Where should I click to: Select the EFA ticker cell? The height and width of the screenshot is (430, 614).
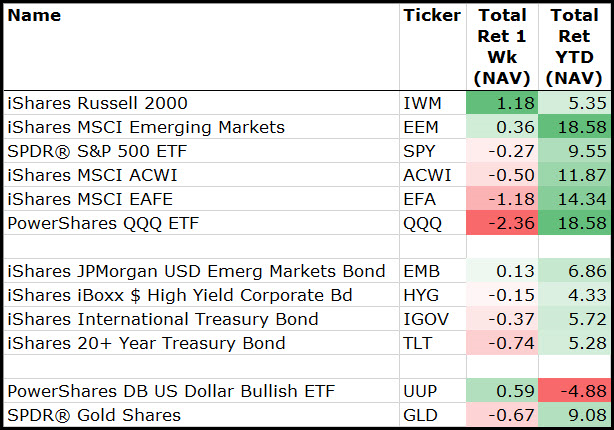tap(420, 200)
